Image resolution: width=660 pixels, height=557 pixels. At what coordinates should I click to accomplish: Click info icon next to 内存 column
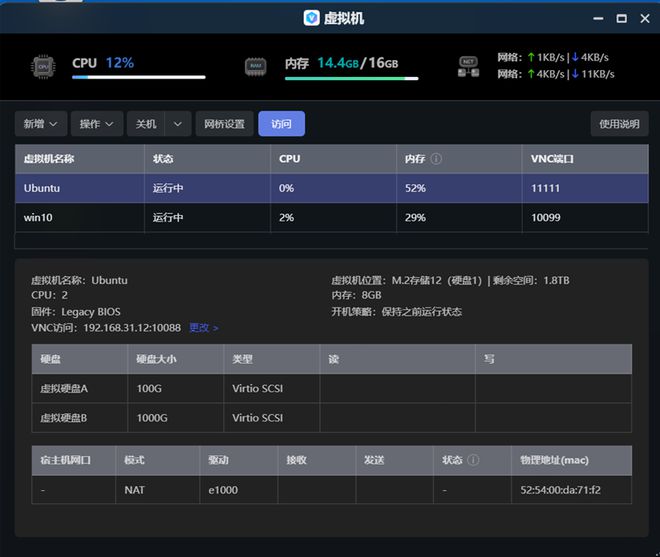tap(436, 159)
